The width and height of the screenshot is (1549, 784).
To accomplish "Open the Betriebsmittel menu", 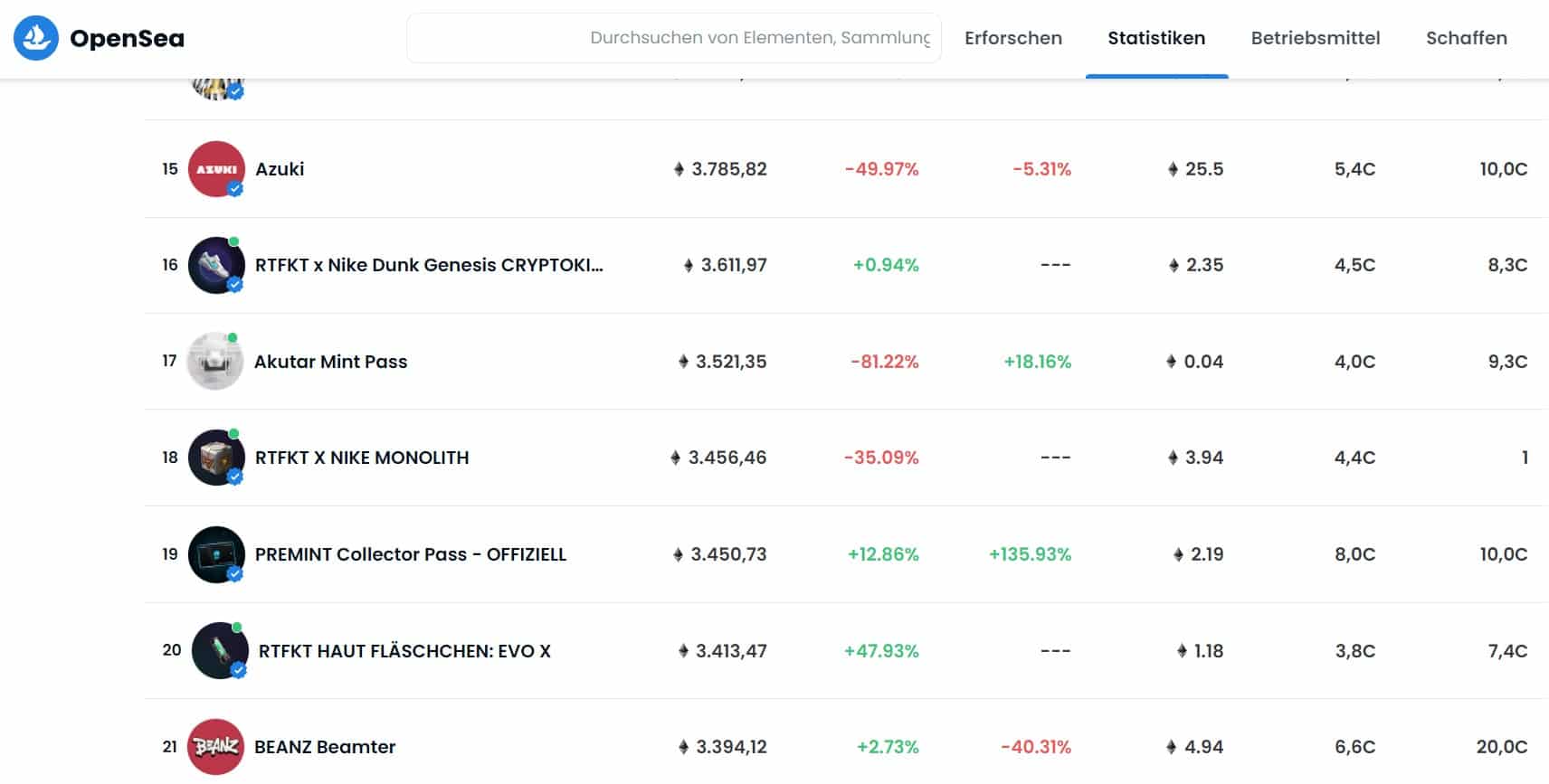I will (x=1316, y=38).
